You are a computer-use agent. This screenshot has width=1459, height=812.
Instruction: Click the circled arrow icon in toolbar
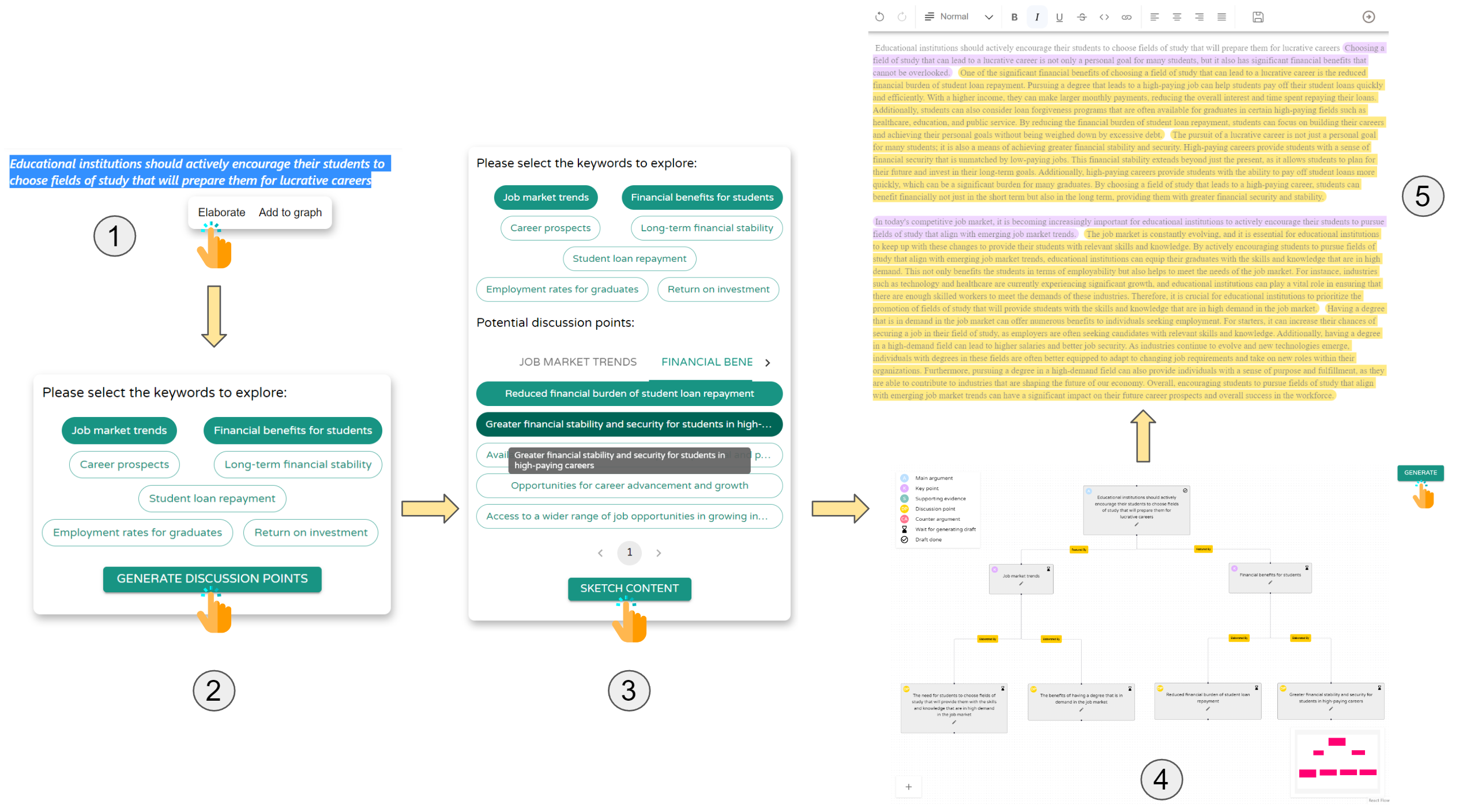click(1368, 17)
